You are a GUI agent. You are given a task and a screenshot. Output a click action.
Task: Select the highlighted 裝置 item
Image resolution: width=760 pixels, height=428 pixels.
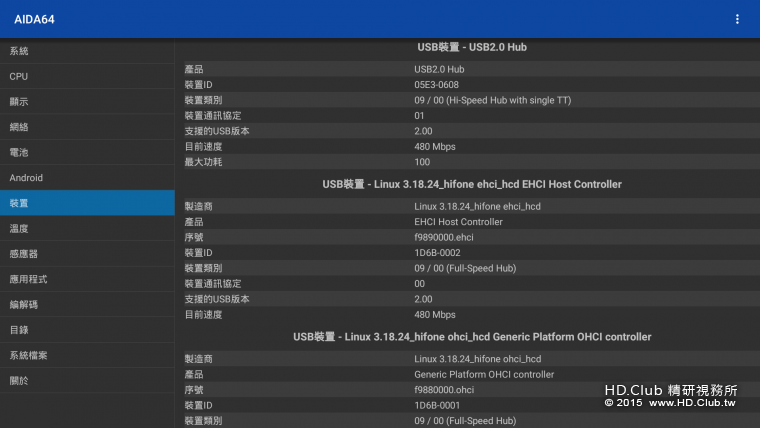tap(87, 203)
